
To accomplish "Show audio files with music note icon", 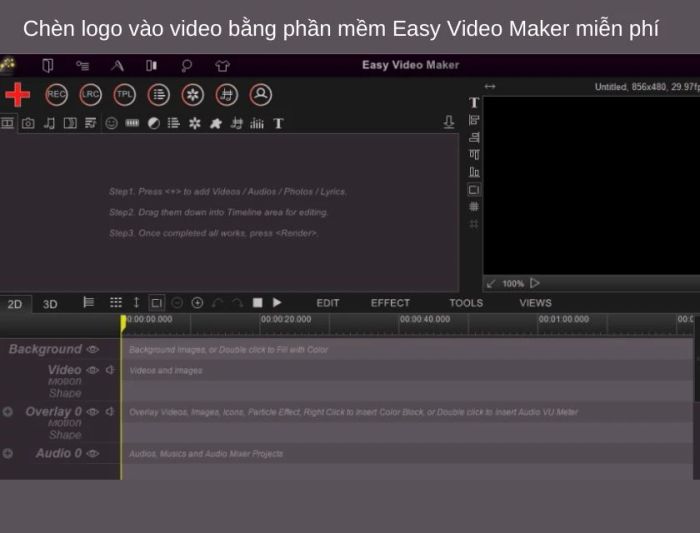I will 49,123.
